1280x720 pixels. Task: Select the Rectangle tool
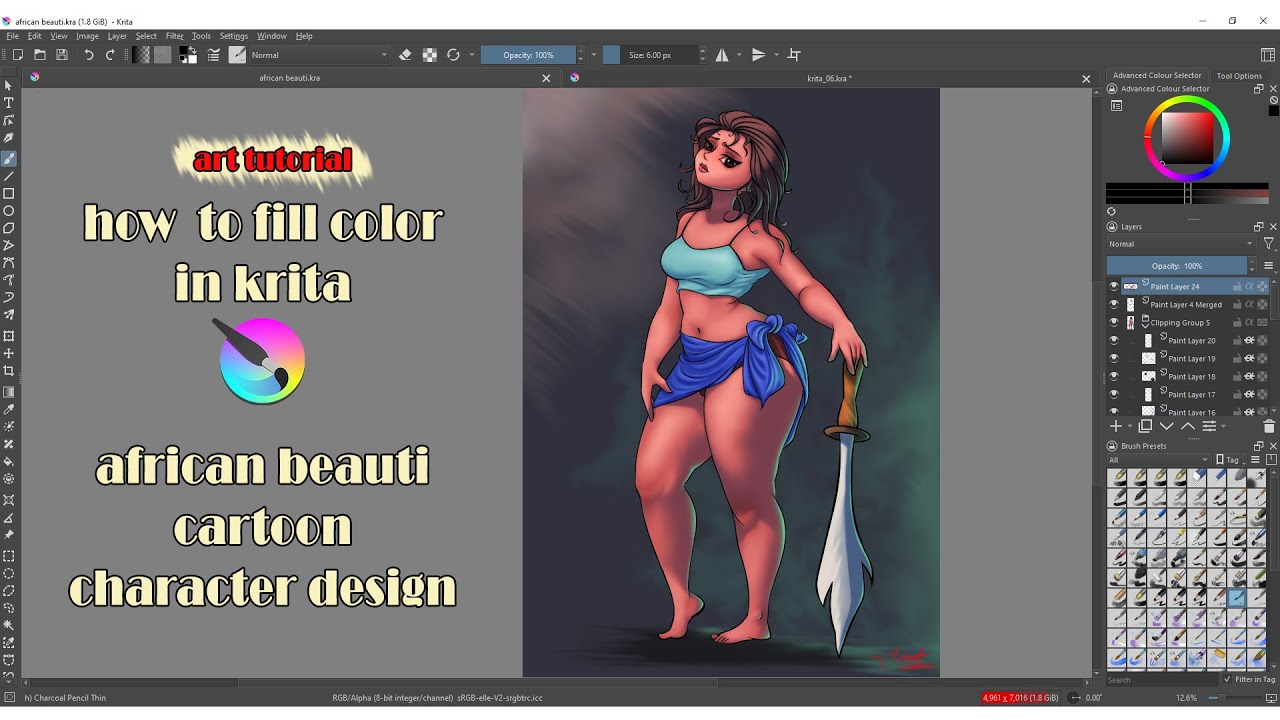(x=9, y=194)
